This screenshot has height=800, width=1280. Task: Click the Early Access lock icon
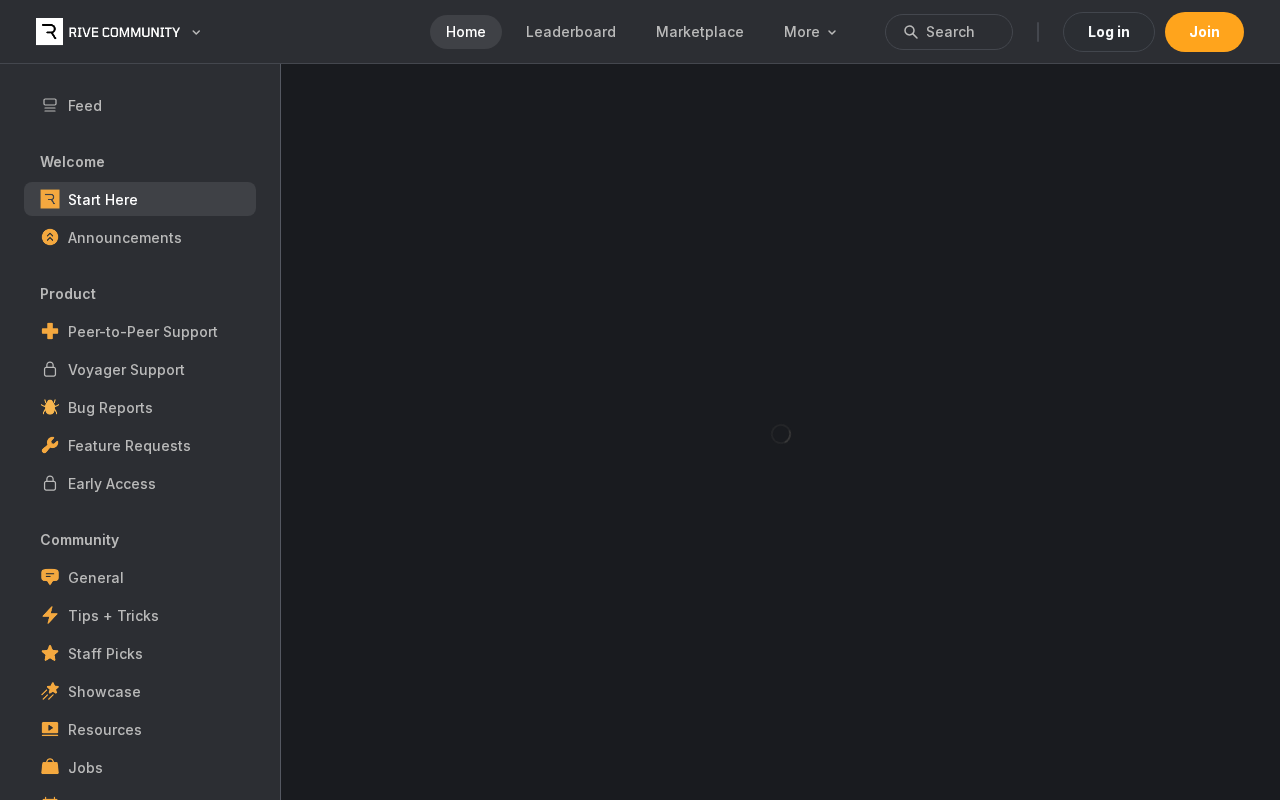click(50, 483)
